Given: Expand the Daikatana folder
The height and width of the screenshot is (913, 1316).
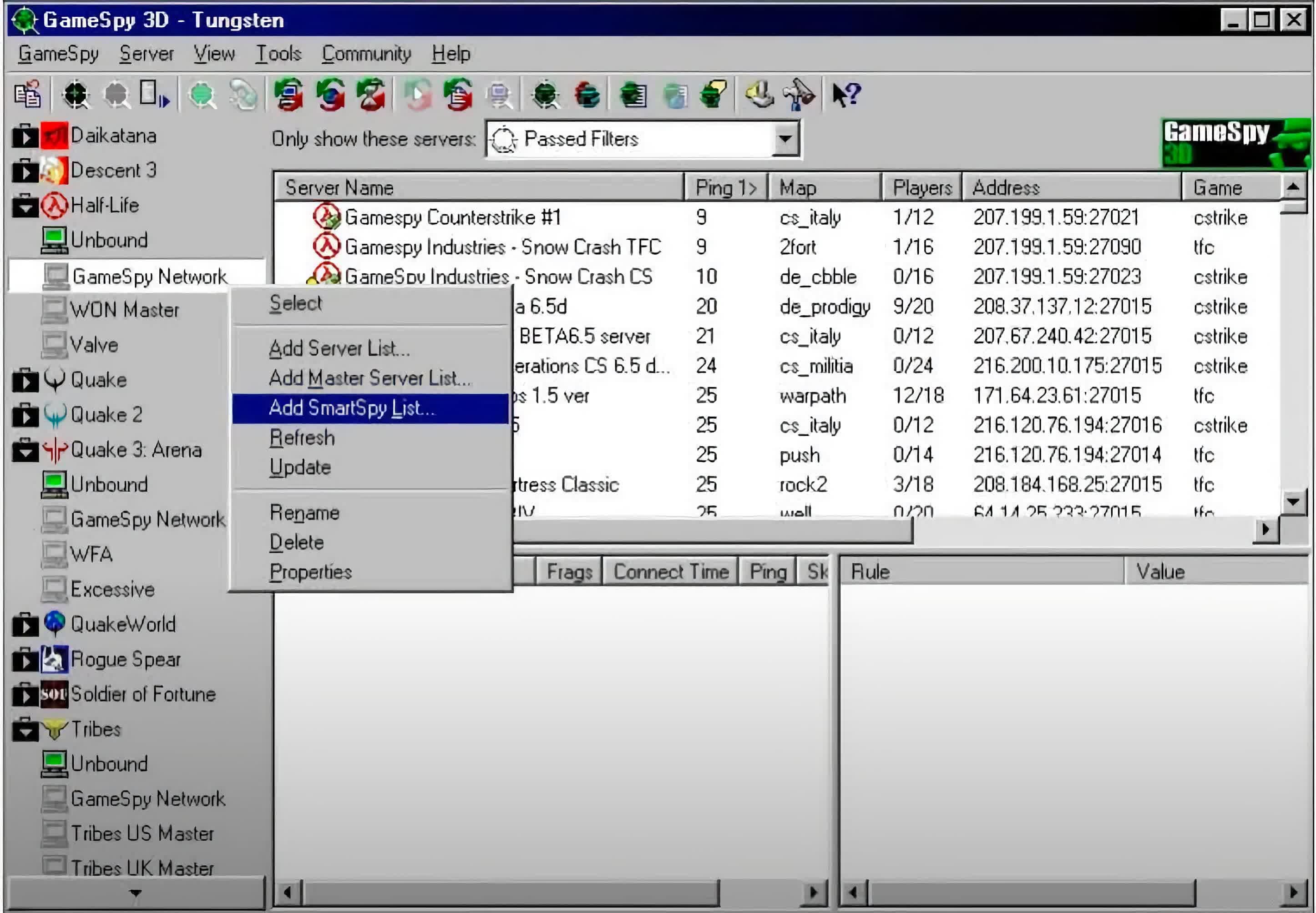Looking at the screenshot, I should point(25,136).
